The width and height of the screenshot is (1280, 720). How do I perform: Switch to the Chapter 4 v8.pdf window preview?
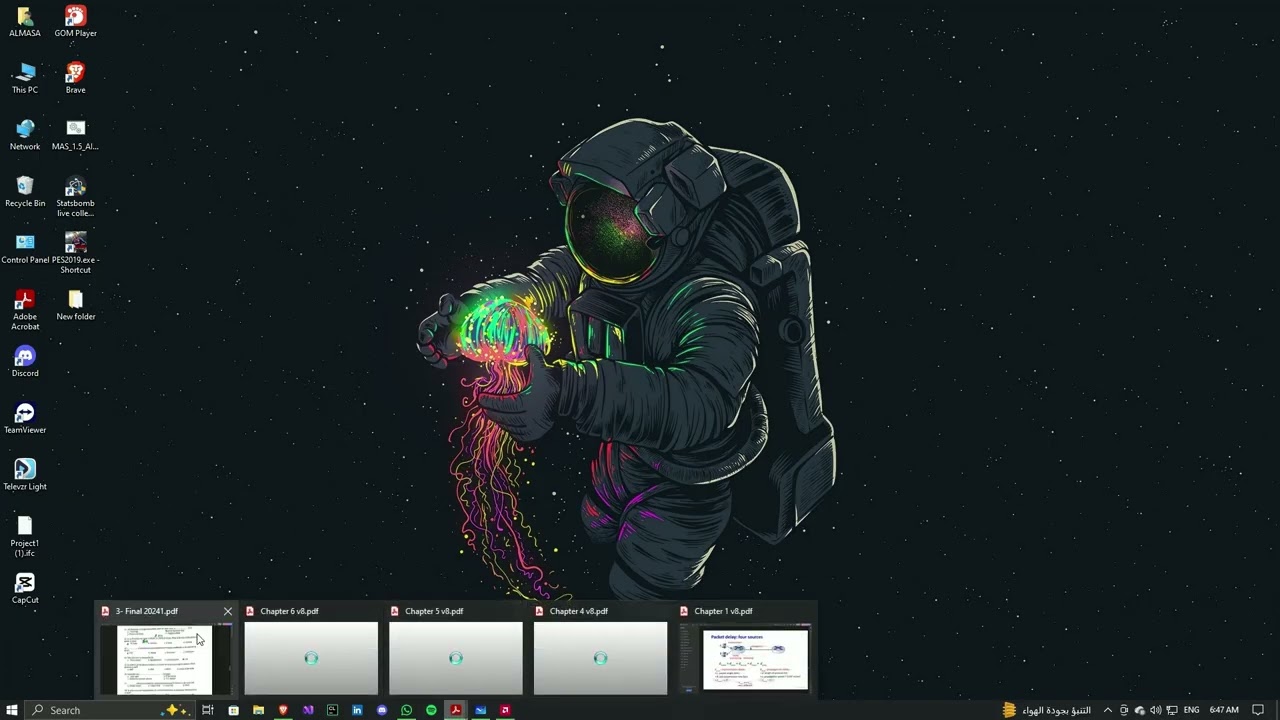600,658
